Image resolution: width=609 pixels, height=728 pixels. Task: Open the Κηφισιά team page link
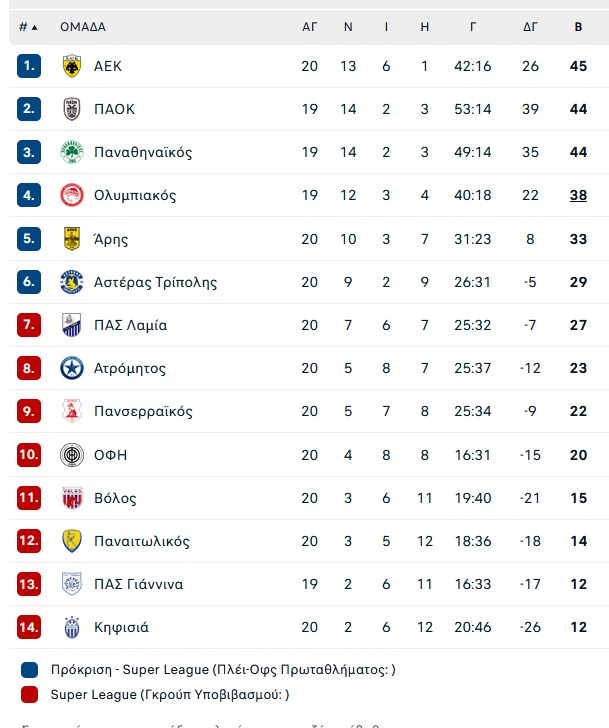(x=122, y=627)
